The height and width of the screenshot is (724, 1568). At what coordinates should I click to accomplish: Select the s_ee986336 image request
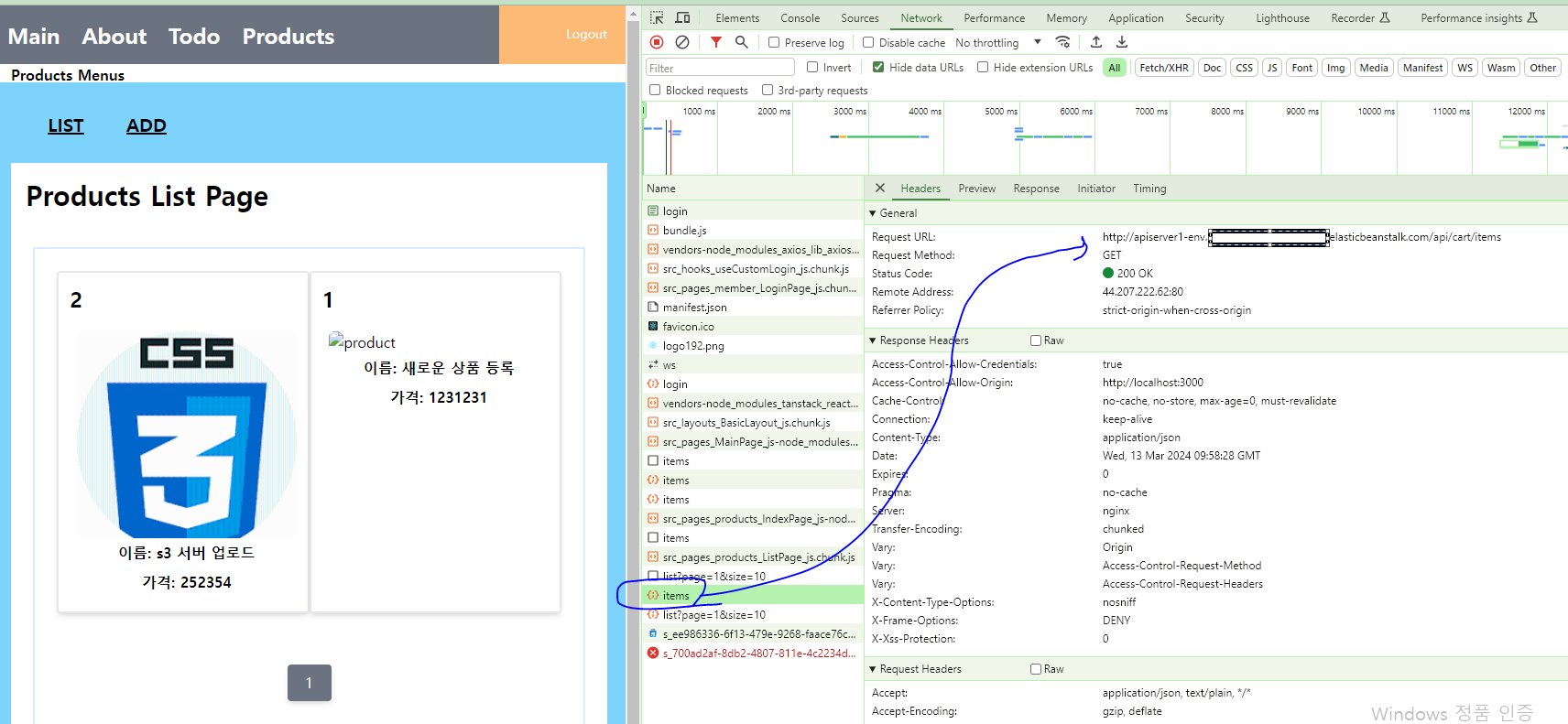pos(753,634)
